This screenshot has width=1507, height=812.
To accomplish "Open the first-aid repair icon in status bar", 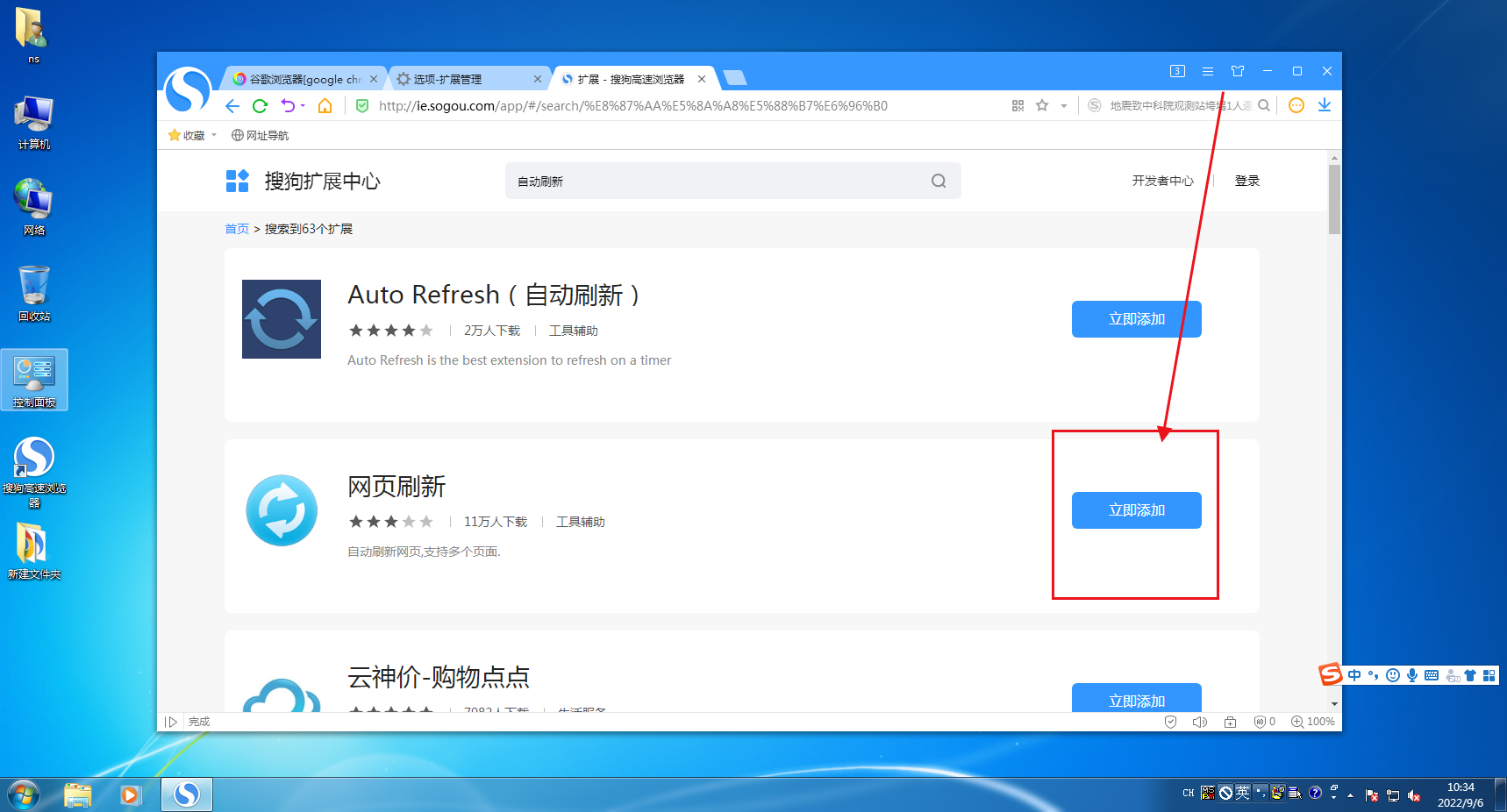I will pyautogui.click(x=1231, y=722).
